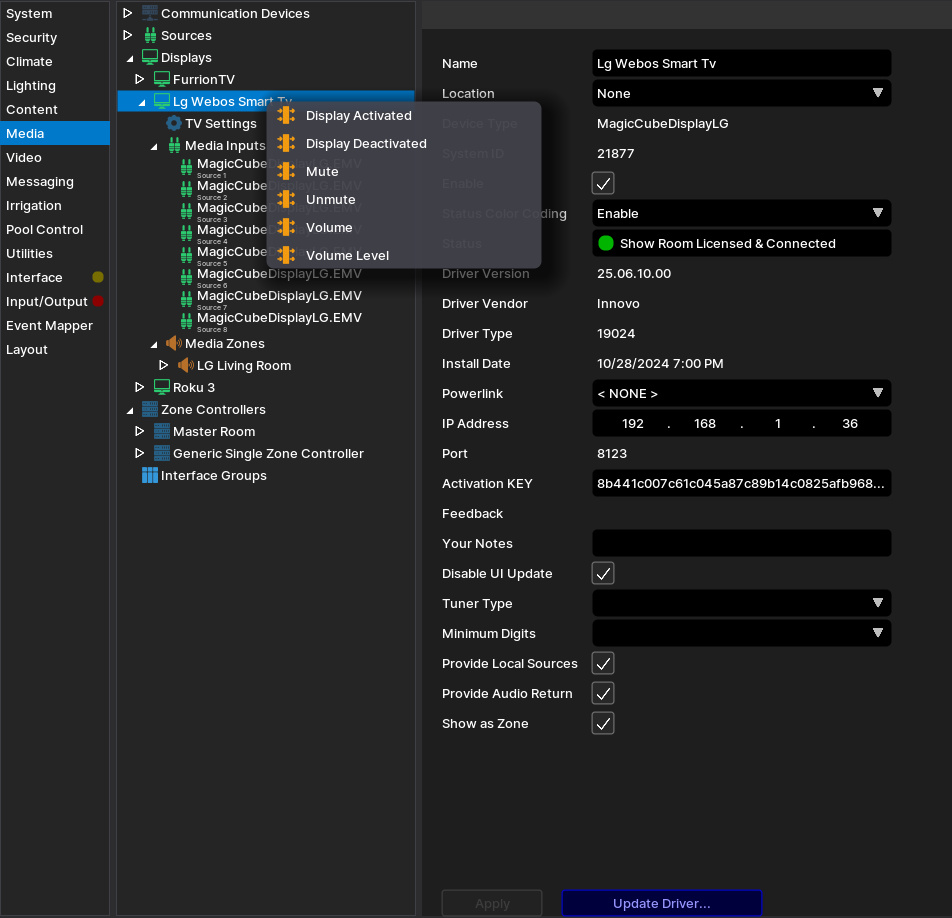Click the Display Deactivated event icon

286,143
